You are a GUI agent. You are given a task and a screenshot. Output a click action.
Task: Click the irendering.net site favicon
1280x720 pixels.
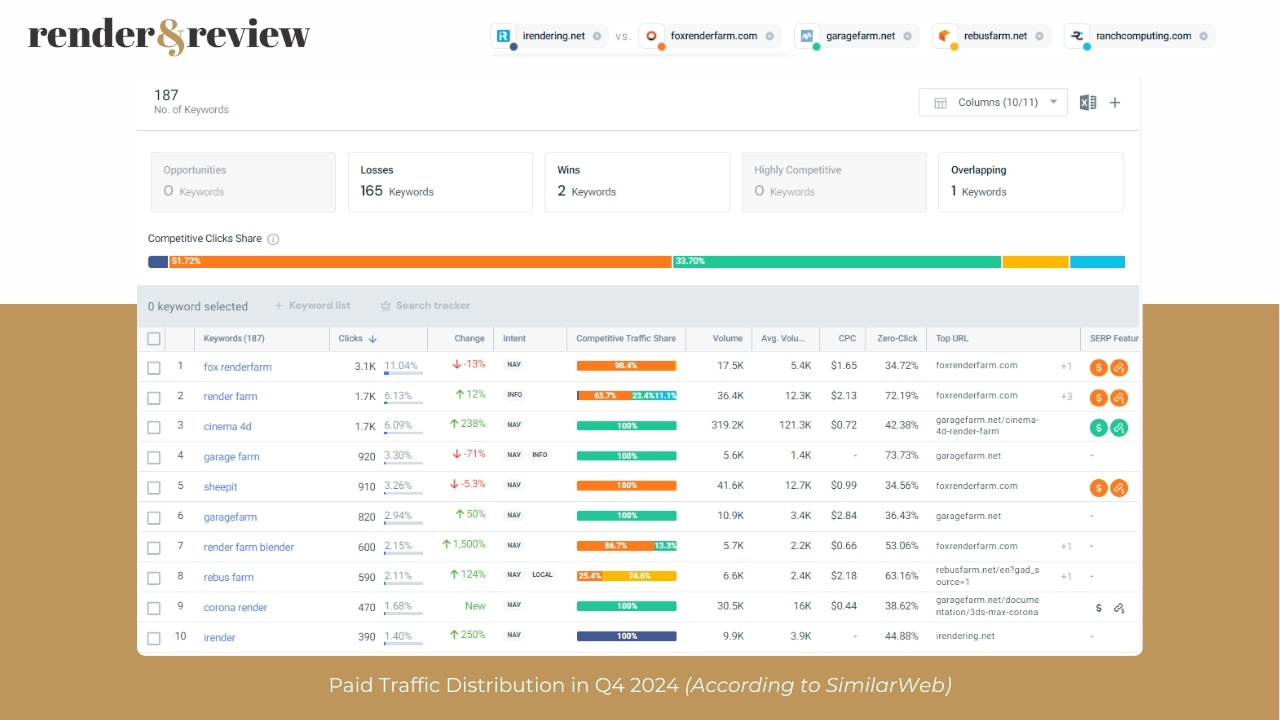pyautogui.click(x=504, y=36)
